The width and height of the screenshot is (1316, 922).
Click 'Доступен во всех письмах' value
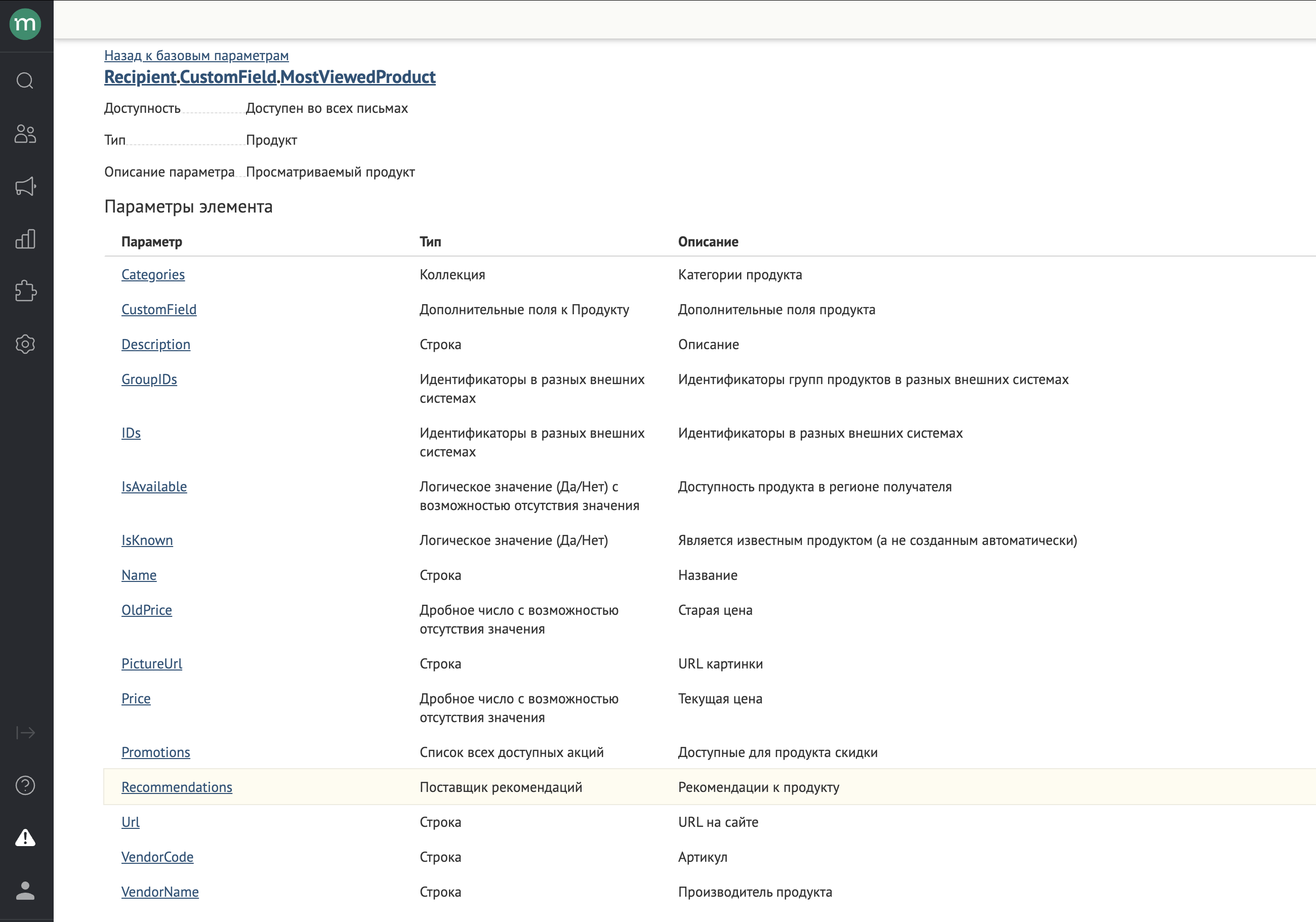pos(326,108)
